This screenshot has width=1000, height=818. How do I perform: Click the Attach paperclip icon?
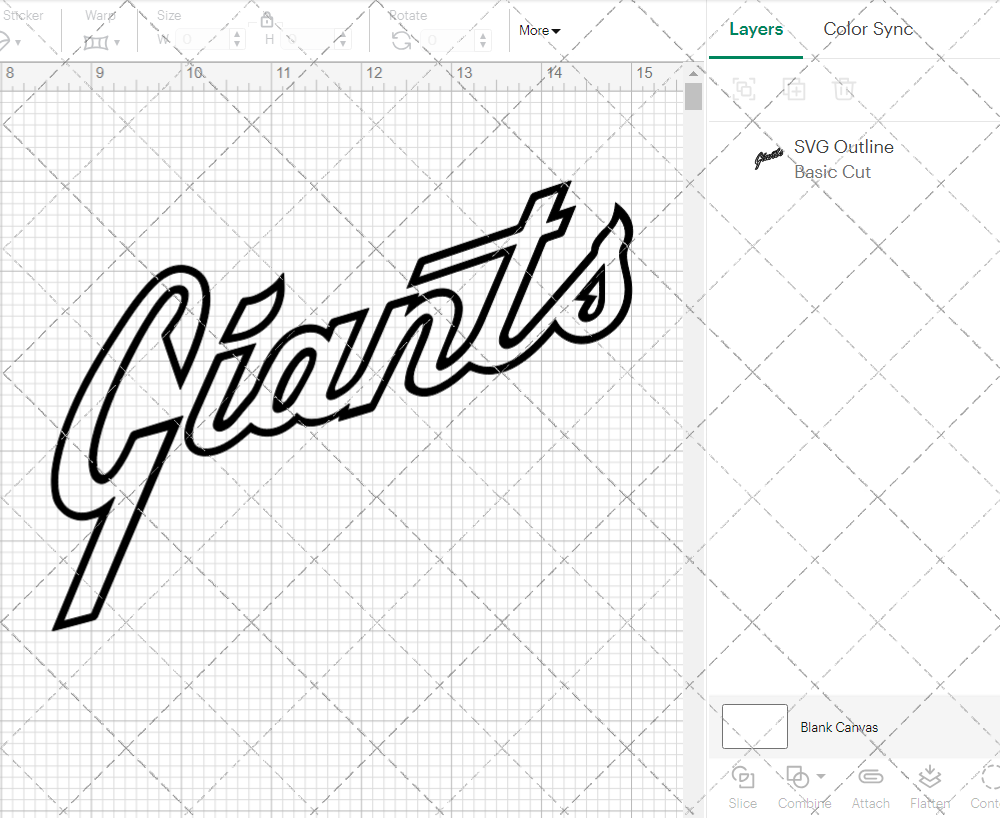[x=870, y=777]
